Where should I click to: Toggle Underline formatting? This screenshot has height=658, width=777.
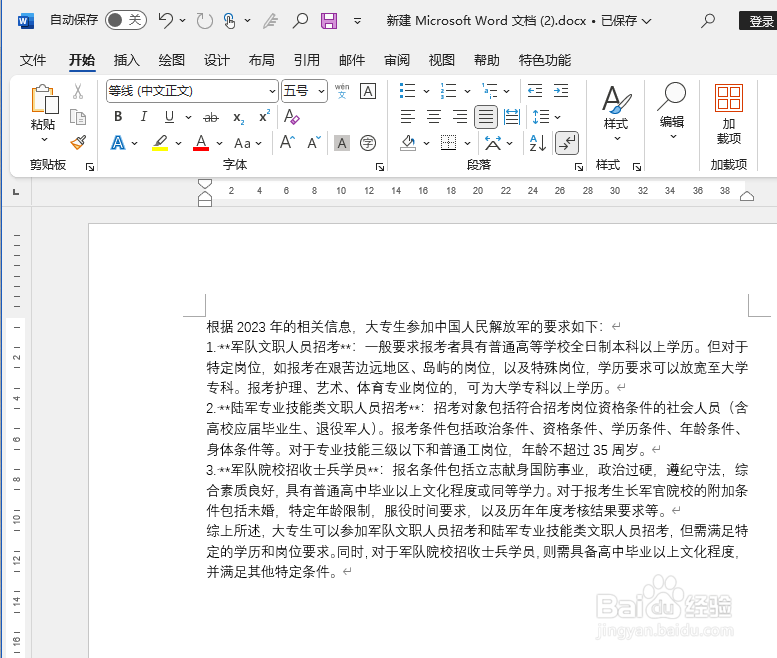click(169, 116)
